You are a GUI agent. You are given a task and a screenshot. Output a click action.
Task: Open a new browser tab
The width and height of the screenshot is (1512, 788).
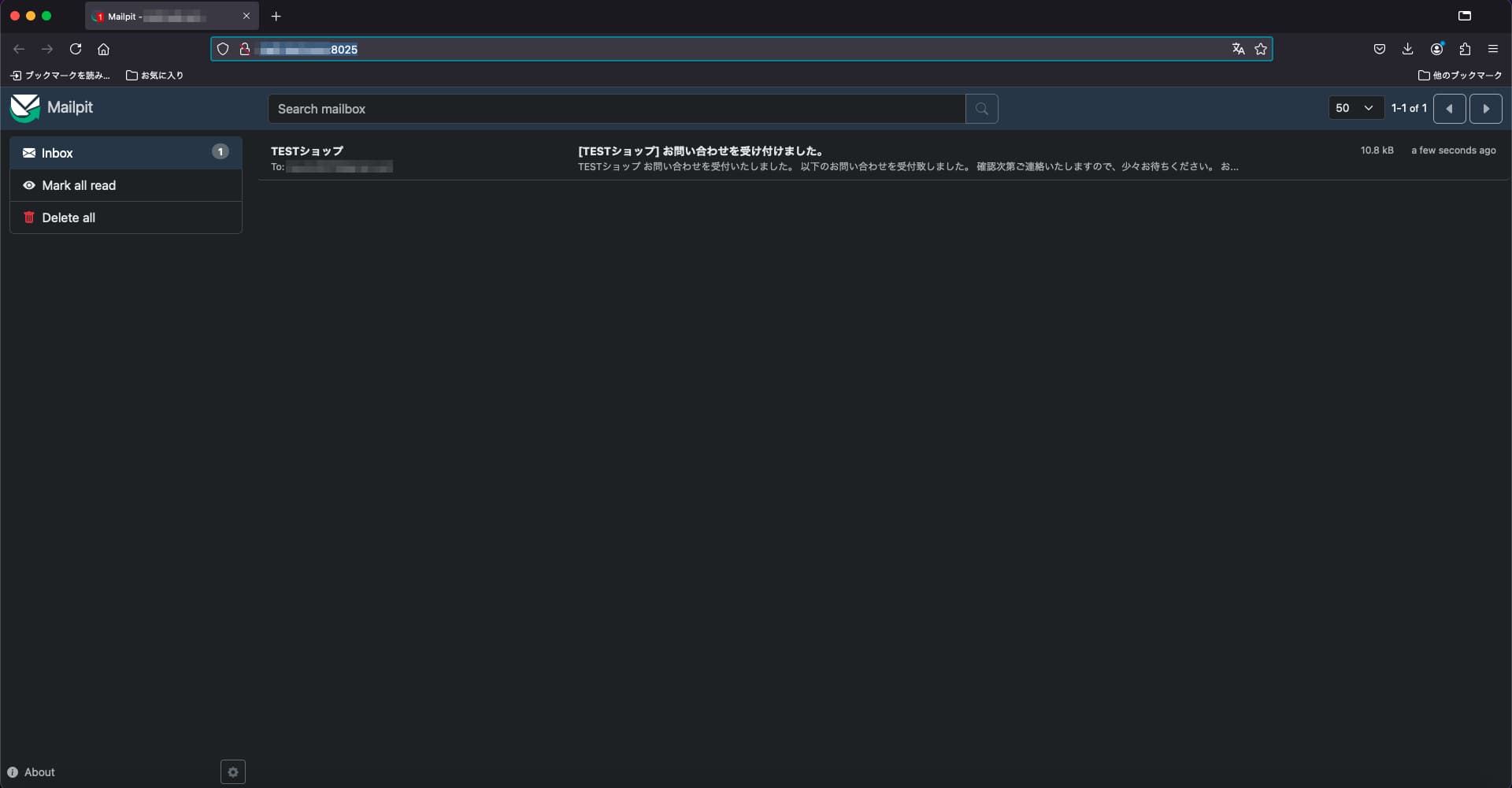pyautogui.click(x=276, y=16)
